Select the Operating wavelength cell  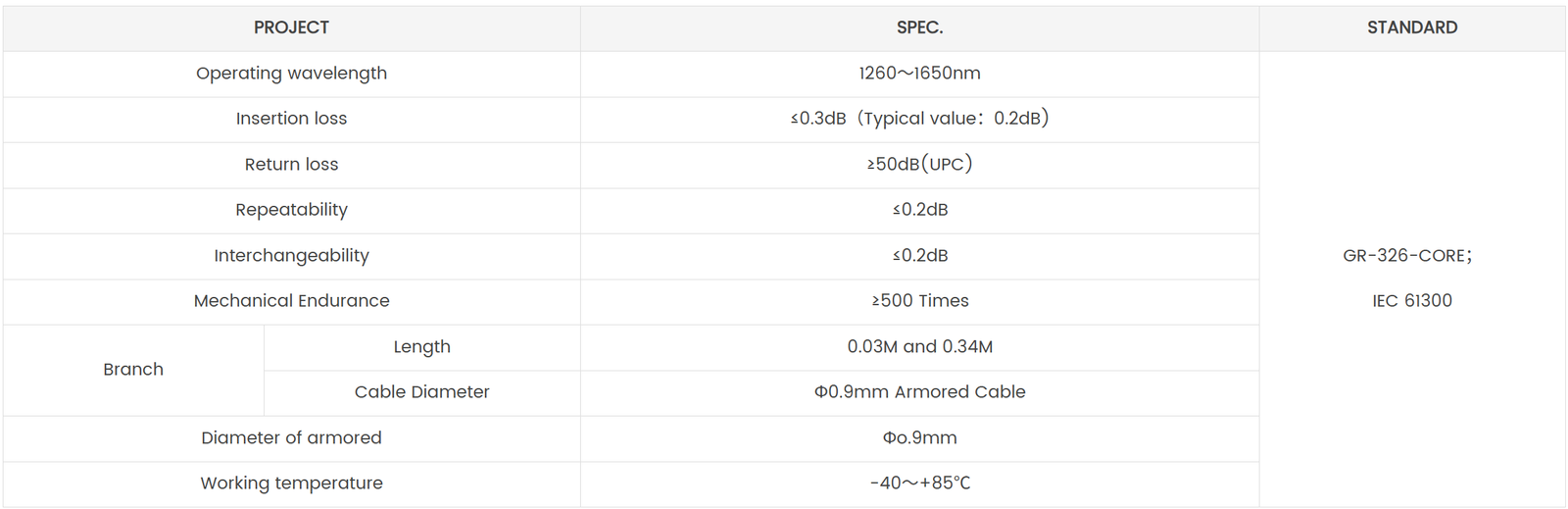click(x=291, y=73)
